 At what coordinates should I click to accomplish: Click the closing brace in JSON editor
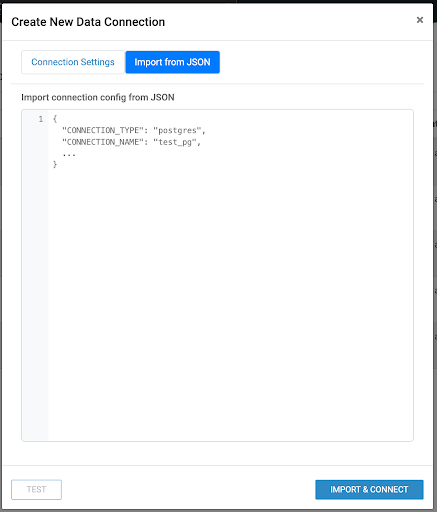(55, 164)
